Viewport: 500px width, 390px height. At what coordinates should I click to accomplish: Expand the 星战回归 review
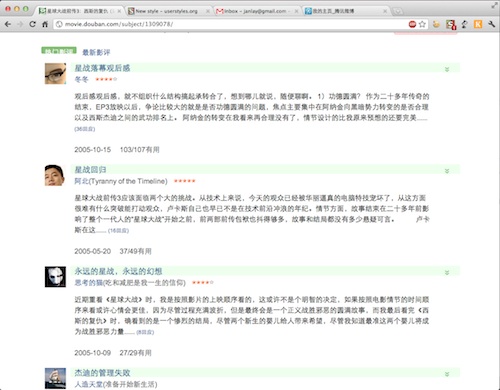[447, 171]
